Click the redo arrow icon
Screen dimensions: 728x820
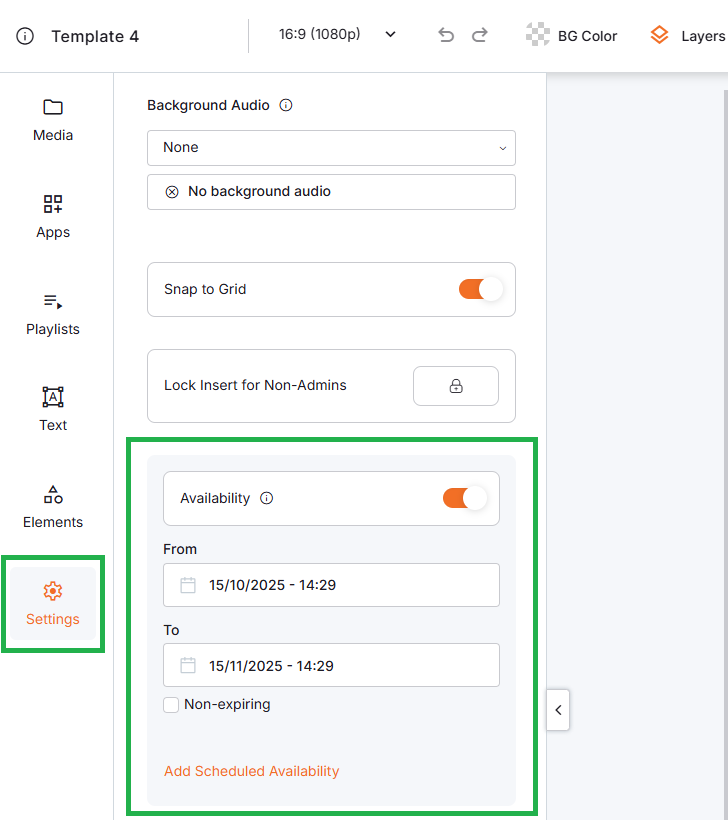(x=480, y=35)
